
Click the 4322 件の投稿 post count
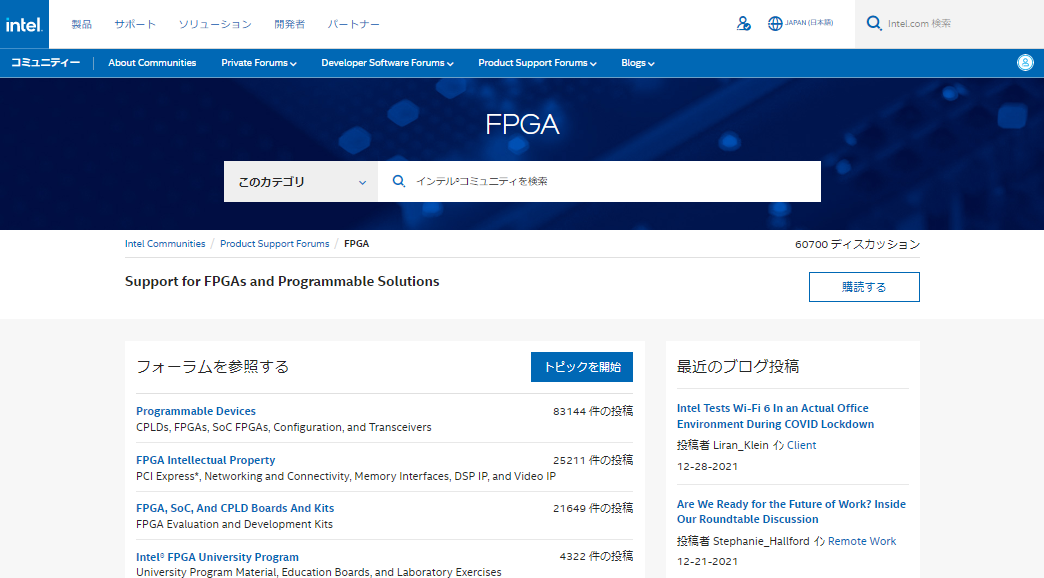tap(597, 556)
